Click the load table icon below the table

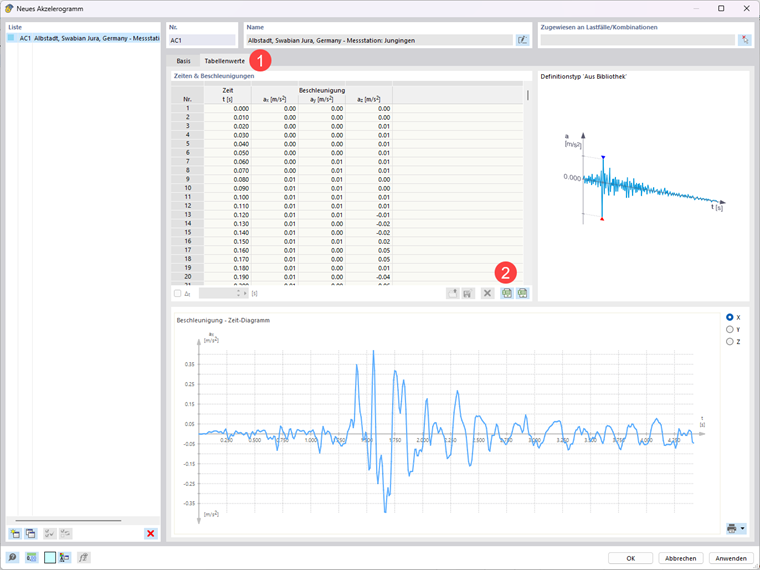pyautogui.click(x=452, y=293)
